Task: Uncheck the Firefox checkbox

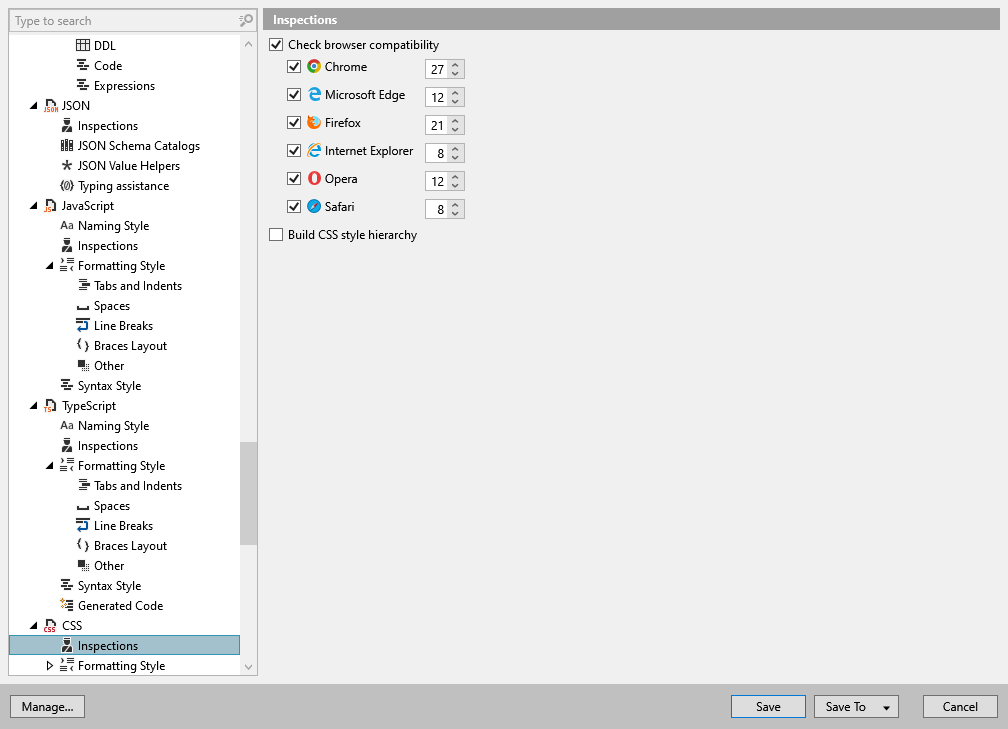Action: click(x=294, y=122)
